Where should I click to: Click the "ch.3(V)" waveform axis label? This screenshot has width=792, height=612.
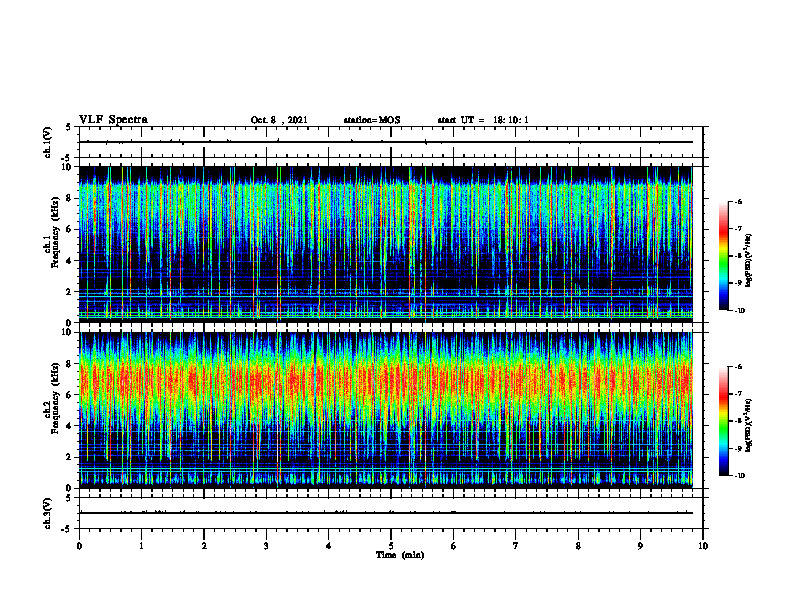click(47, 513)
